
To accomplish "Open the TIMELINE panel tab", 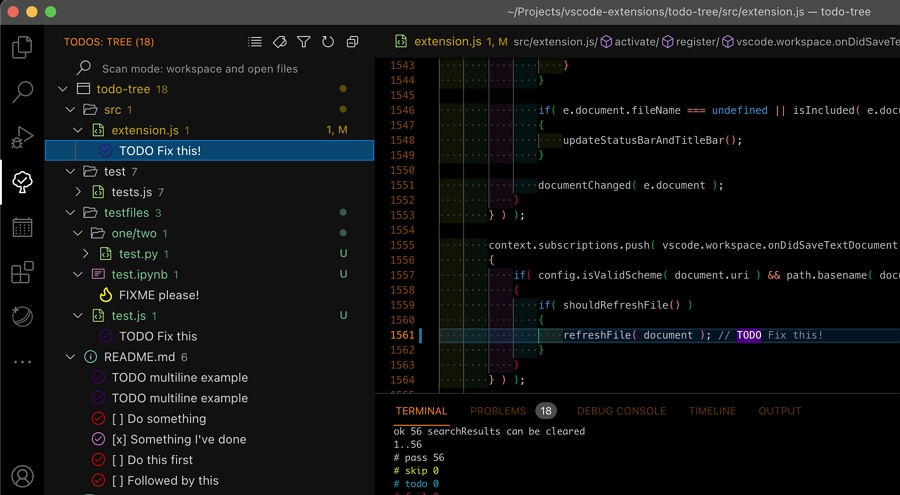I will [712, 411].
